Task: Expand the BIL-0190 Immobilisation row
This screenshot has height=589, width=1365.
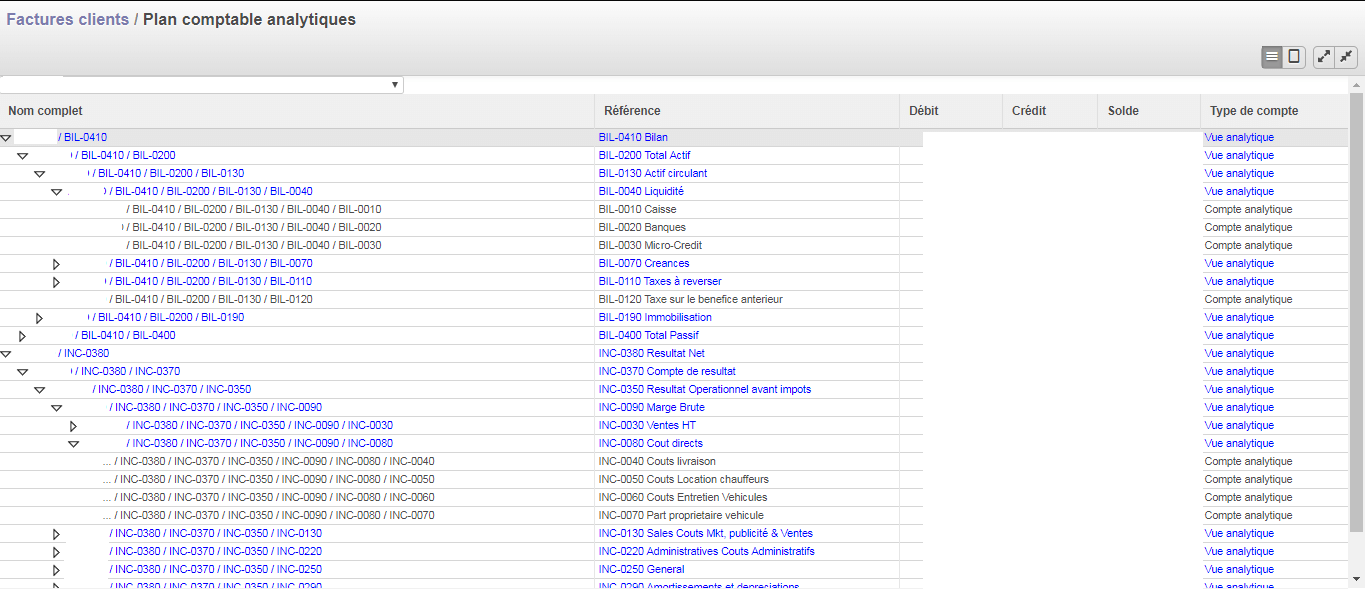Action: point(39,318)
